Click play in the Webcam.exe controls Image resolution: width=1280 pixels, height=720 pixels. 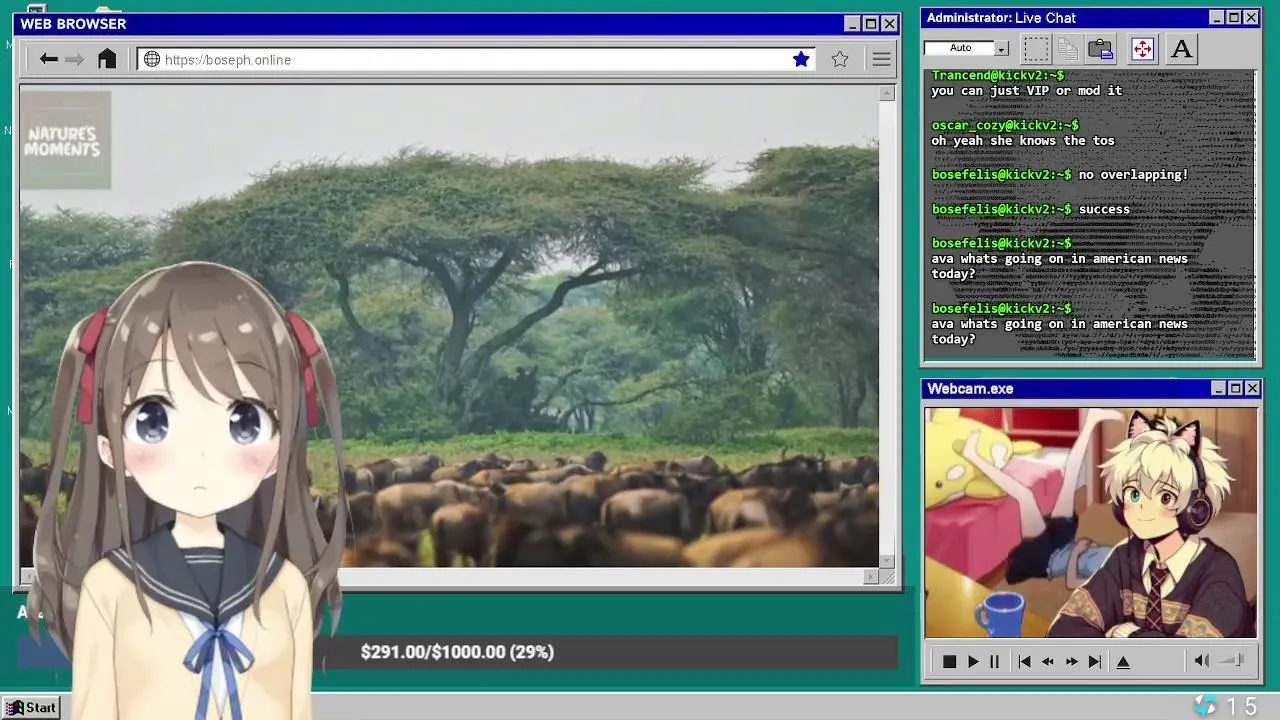coord(973,662)
